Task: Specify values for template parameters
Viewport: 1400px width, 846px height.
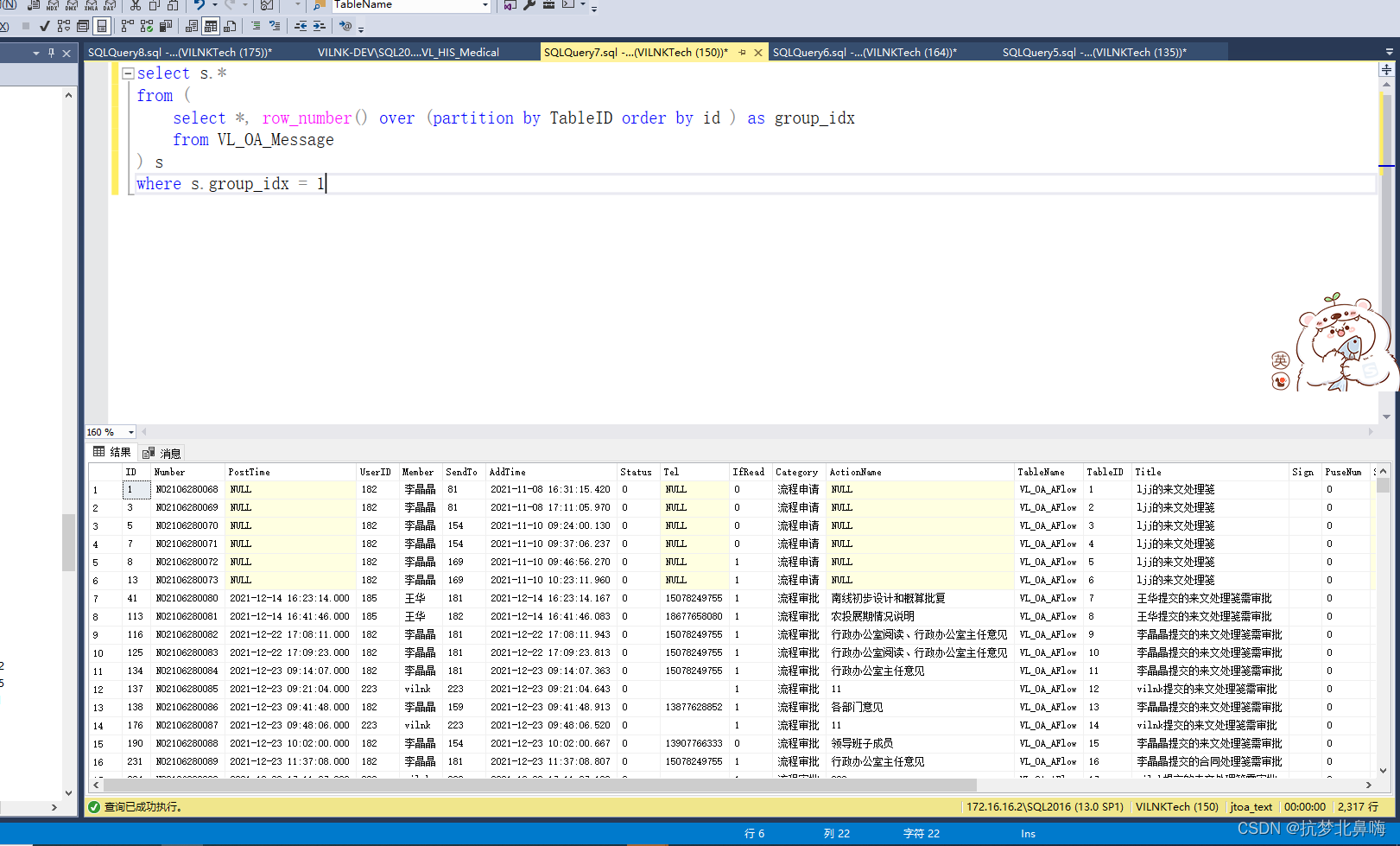Action: point(345,26)
